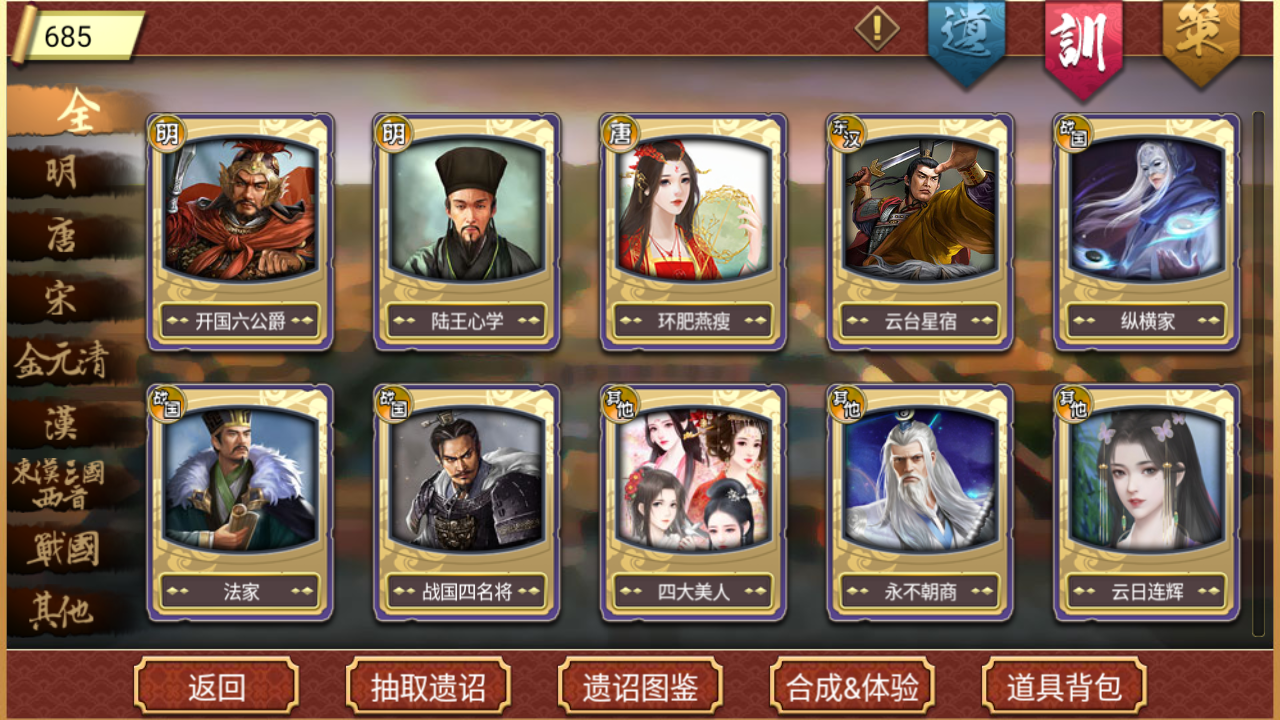This screenshot has width=1280, height=720.
Task: Open 合成&体验 button
Action: click(x=852, y=687)
